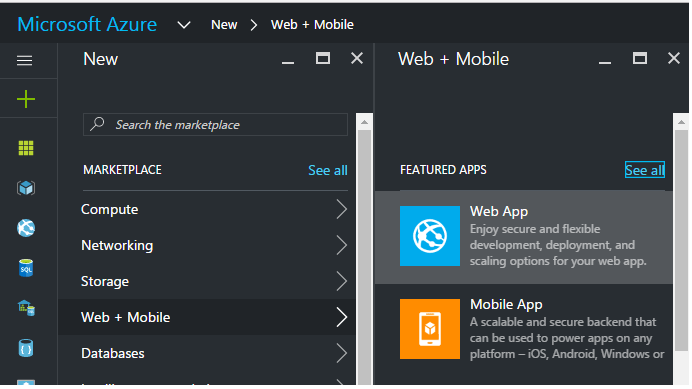
Task: Expand the Databases row chevron
Action: (x=342, y=353)
